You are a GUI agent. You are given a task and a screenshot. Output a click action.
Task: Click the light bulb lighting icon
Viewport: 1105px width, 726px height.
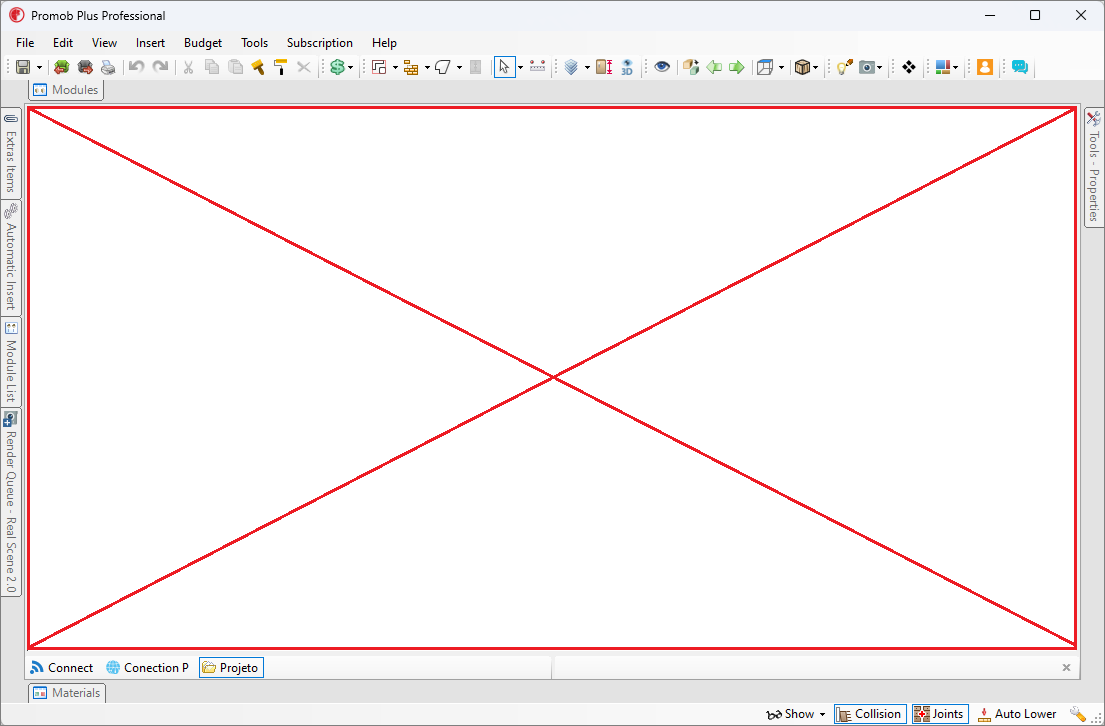tap(844, 67)
